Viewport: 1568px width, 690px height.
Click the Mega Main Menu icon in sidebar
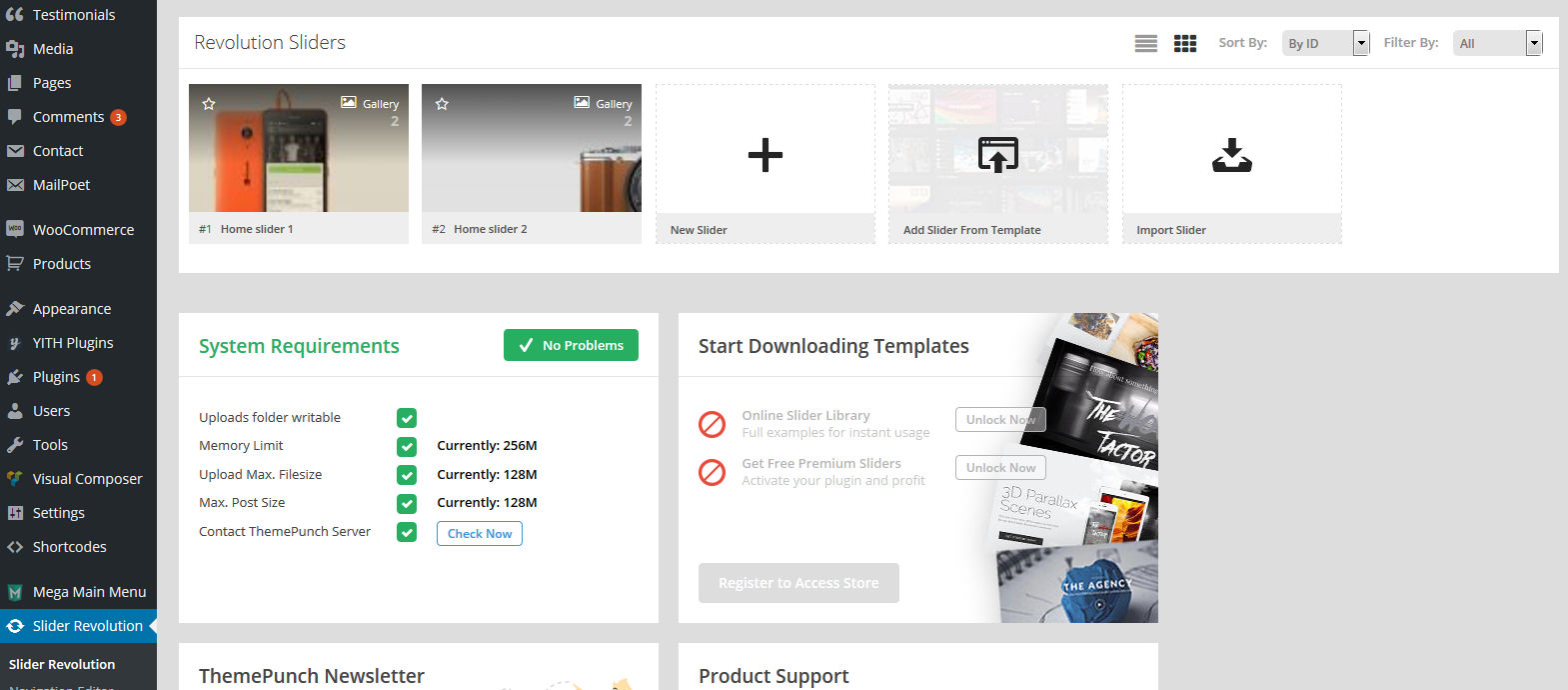(15, 592)
